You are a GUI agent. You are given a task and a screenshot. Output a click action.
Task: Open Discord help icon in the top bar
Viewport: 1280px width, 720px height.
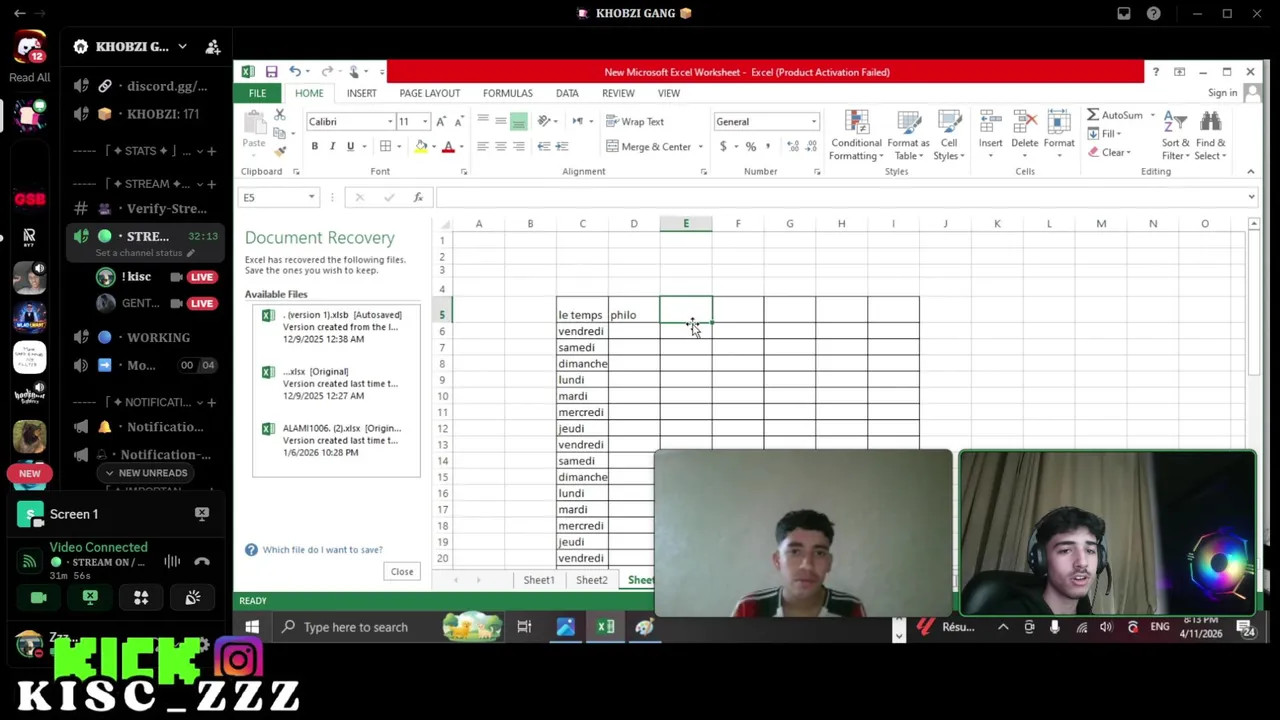click(x=1154, y=13)
